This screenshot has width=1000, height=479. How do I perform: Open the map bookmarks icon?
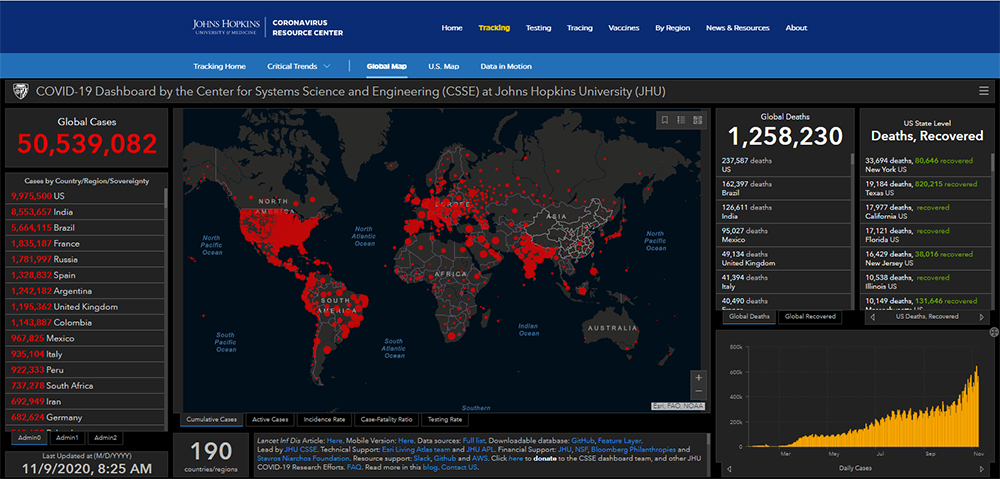(x=665, y=120)
